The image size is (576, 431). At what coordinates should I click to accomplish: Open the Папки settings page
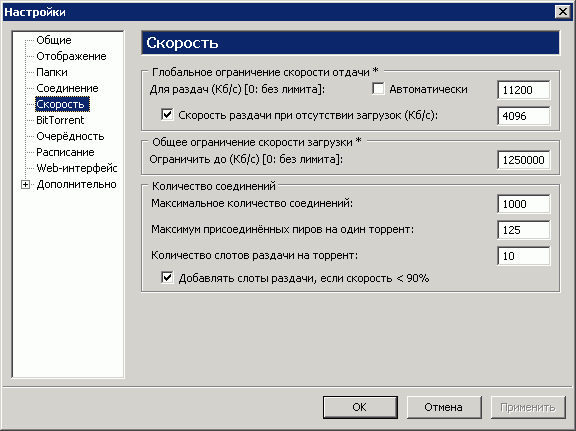(x=52, y=72)
